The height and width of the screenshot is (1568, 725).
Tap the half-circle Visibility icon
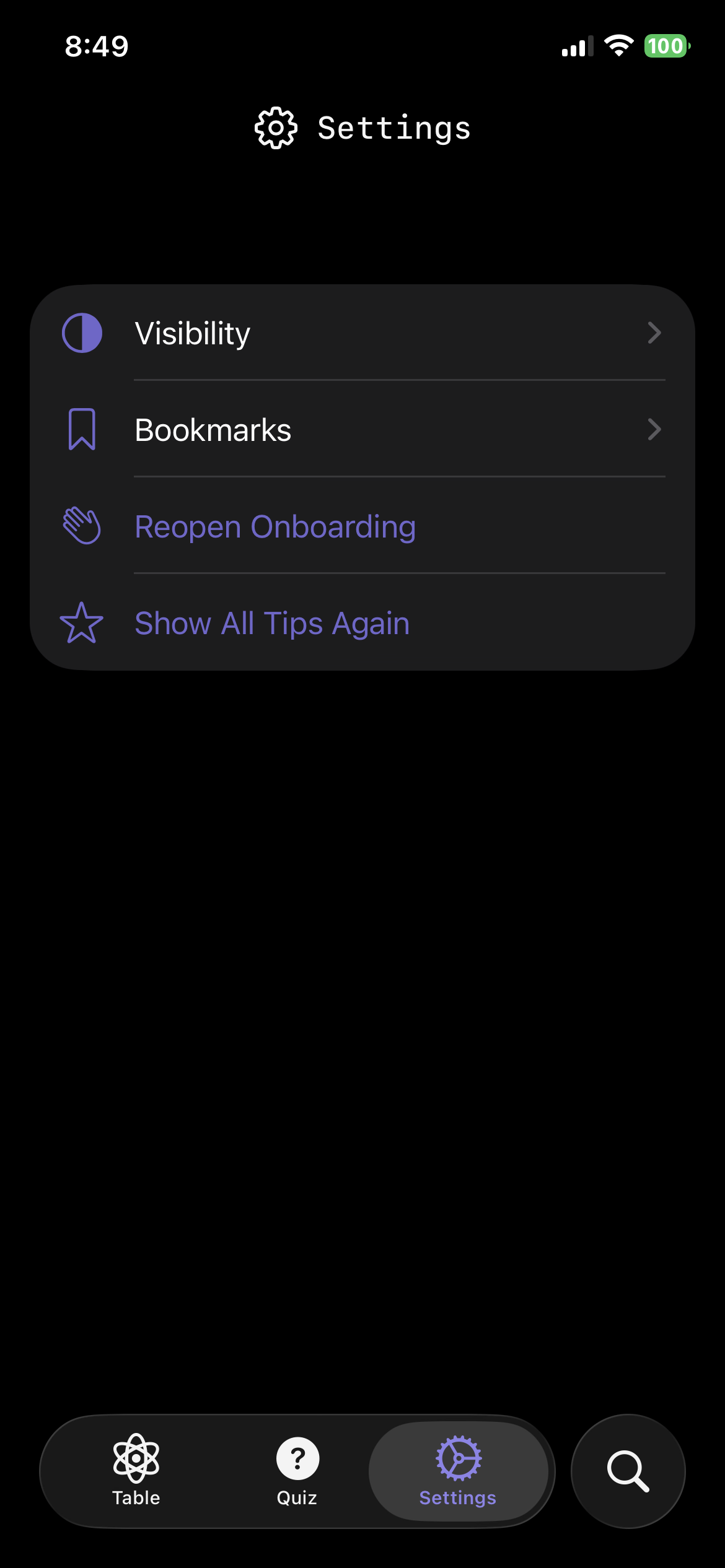(82, 333)
